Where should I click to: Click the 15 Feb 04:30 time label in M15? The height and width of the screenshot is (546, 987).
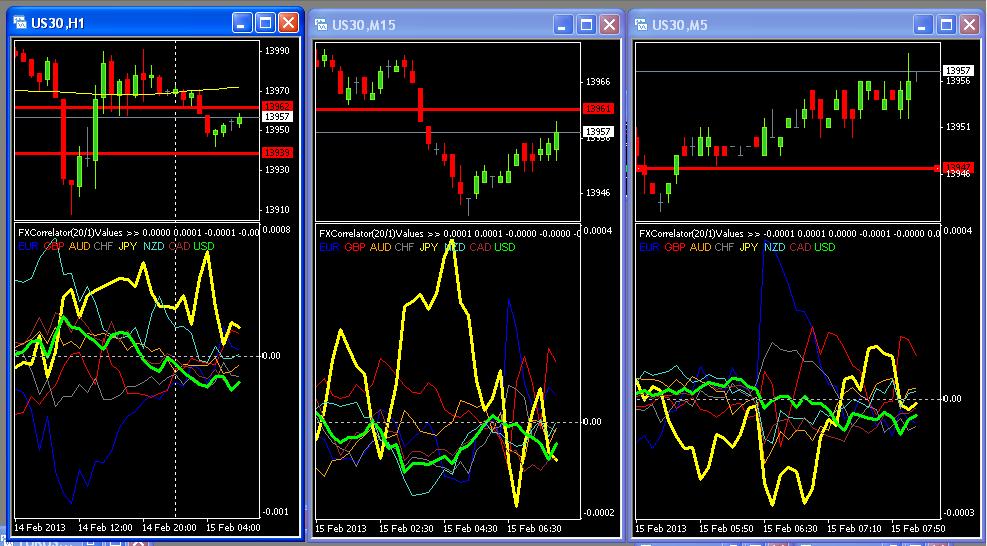coord(470,528)
